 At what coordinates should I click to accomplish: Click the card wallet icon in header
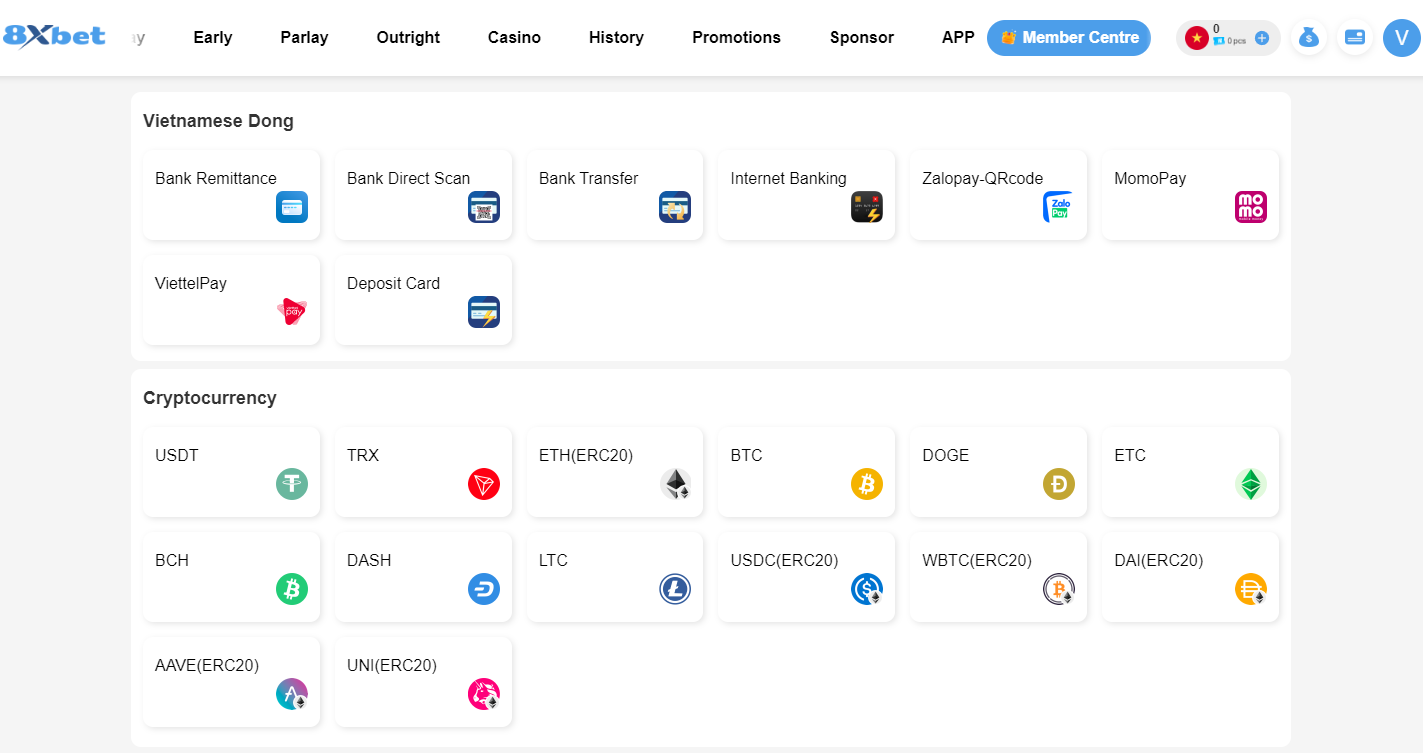pos(1355,38)
